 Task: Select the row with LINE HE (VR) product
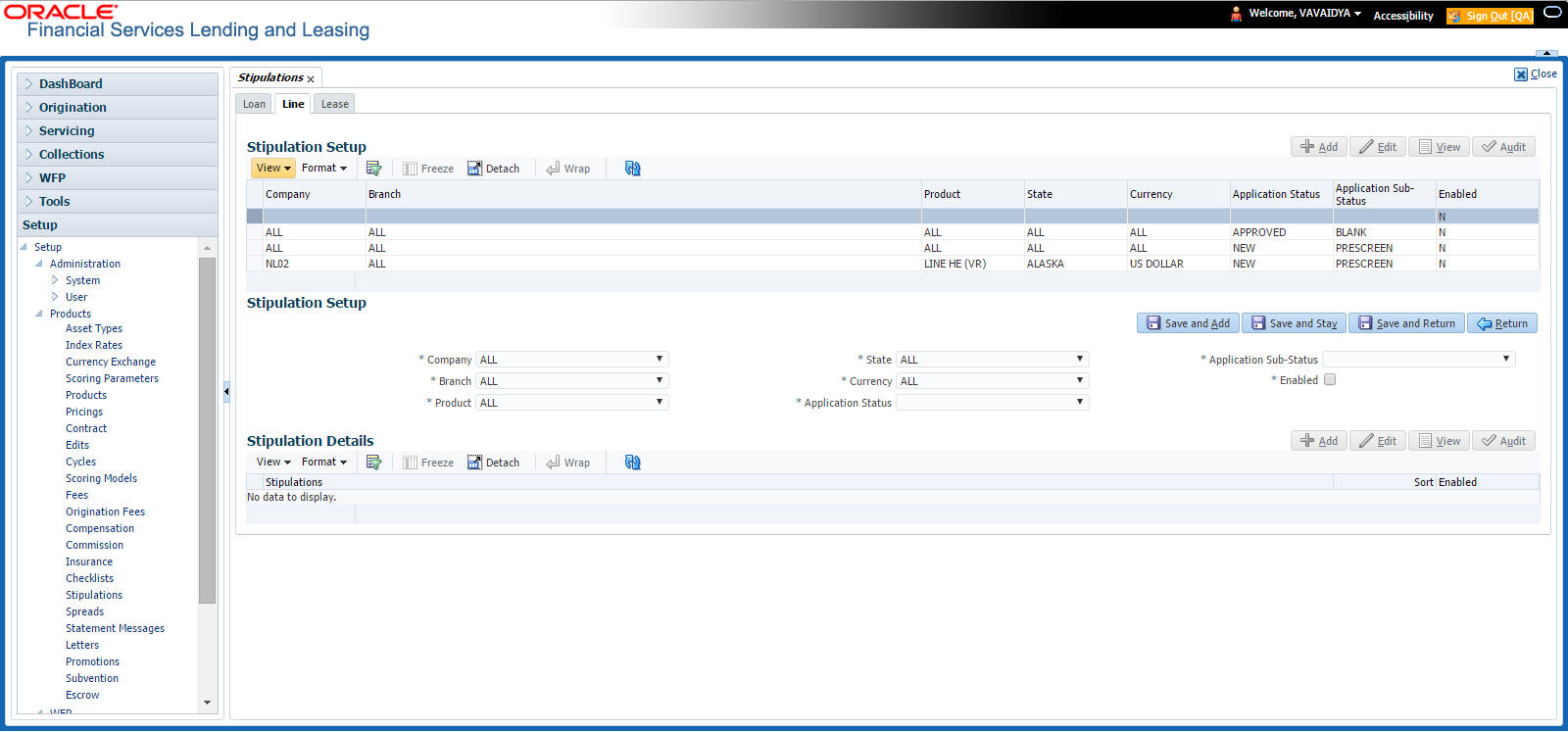coord(893,264)
